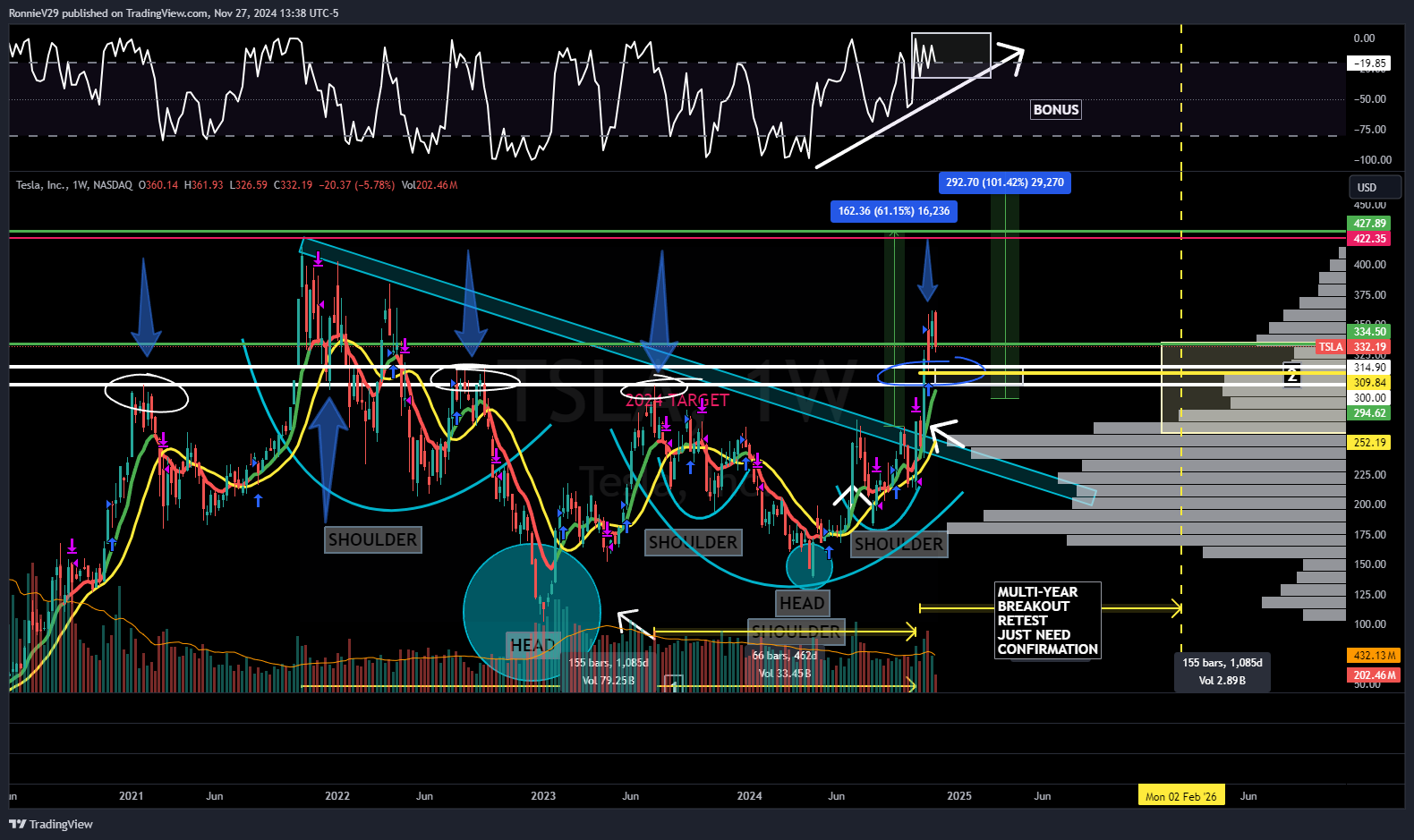This screenshot has width=1414, height=840.
Task: Click the 100.00 price scale label
Action: pos(1369,624)
